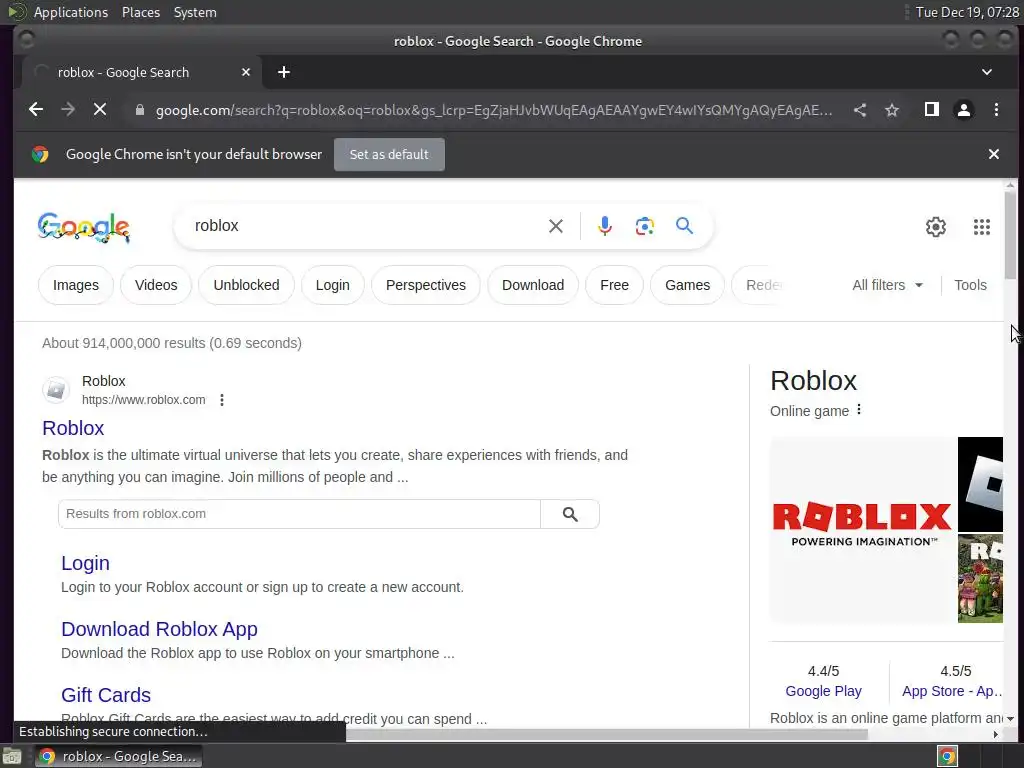Open the Roblox characters thumbnail
Image resolution: width=1024 pixels, height=768 pixels.
[x=980, y=579]
